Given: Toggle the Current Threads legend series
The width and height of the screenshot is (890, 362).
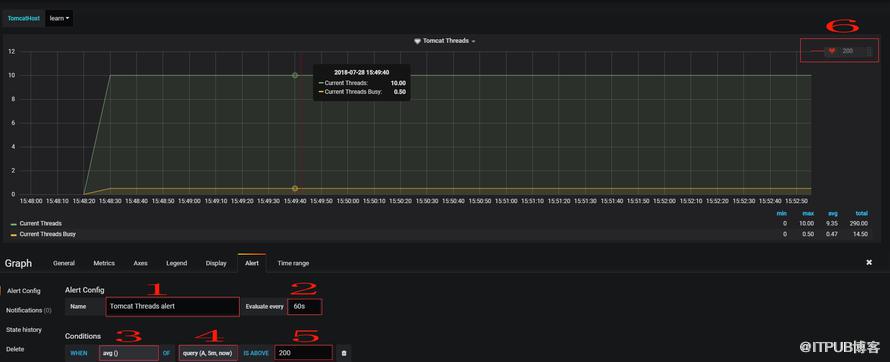Looking at the screenshot, I should pyautogui.click(x=40, y=224).
